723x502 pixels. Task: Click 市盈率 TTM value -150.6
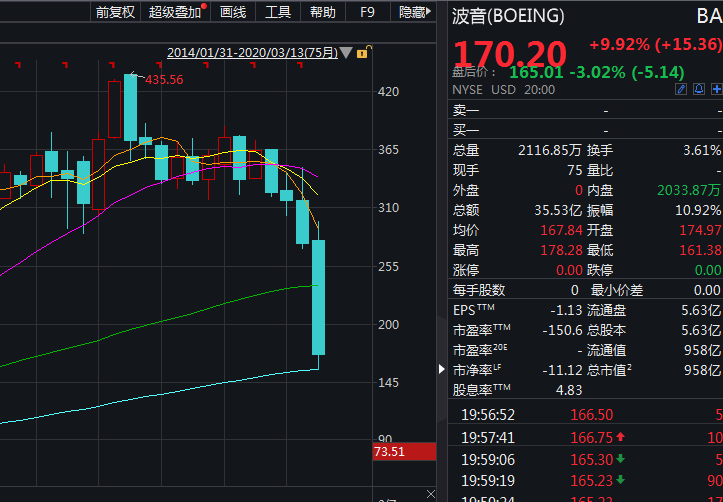[562, 330]
